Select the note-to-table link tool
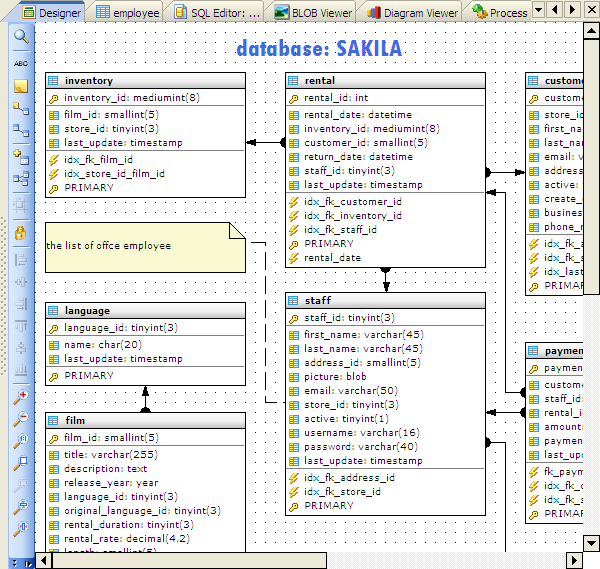The image size is (600, 569). coord(21,109)
